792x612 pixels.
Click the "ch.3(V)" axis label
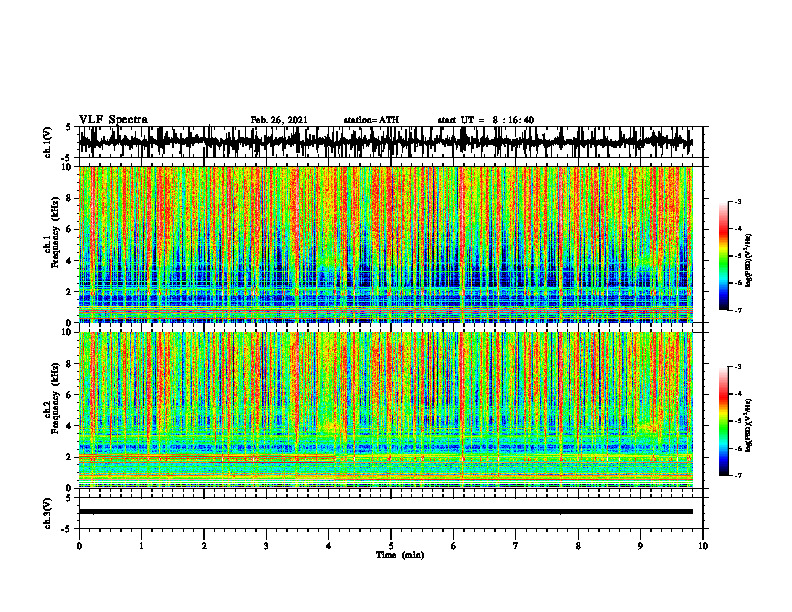coord(48,513)
